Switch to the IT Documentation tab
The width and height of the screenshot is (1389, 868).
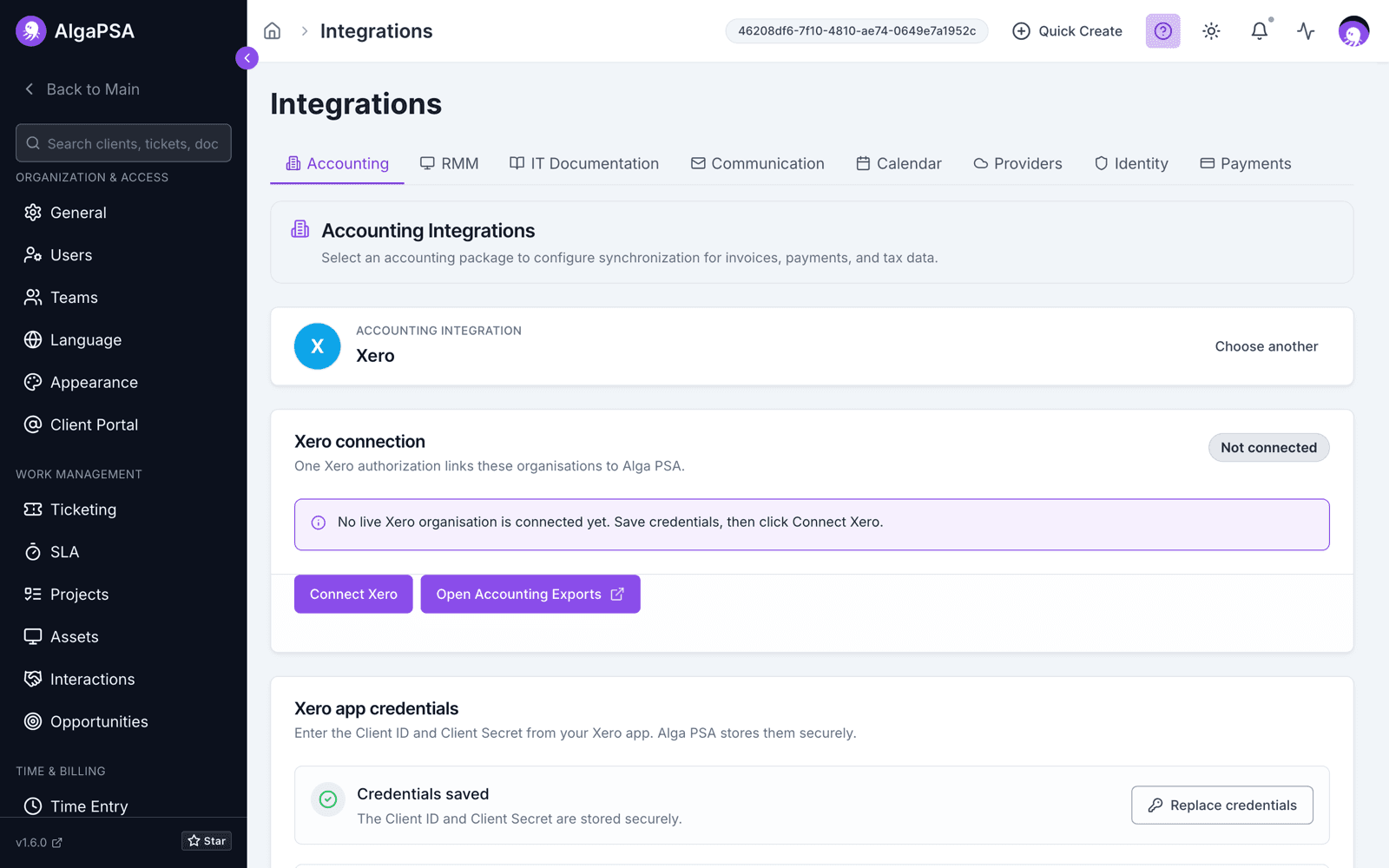[x=584, y=164]
